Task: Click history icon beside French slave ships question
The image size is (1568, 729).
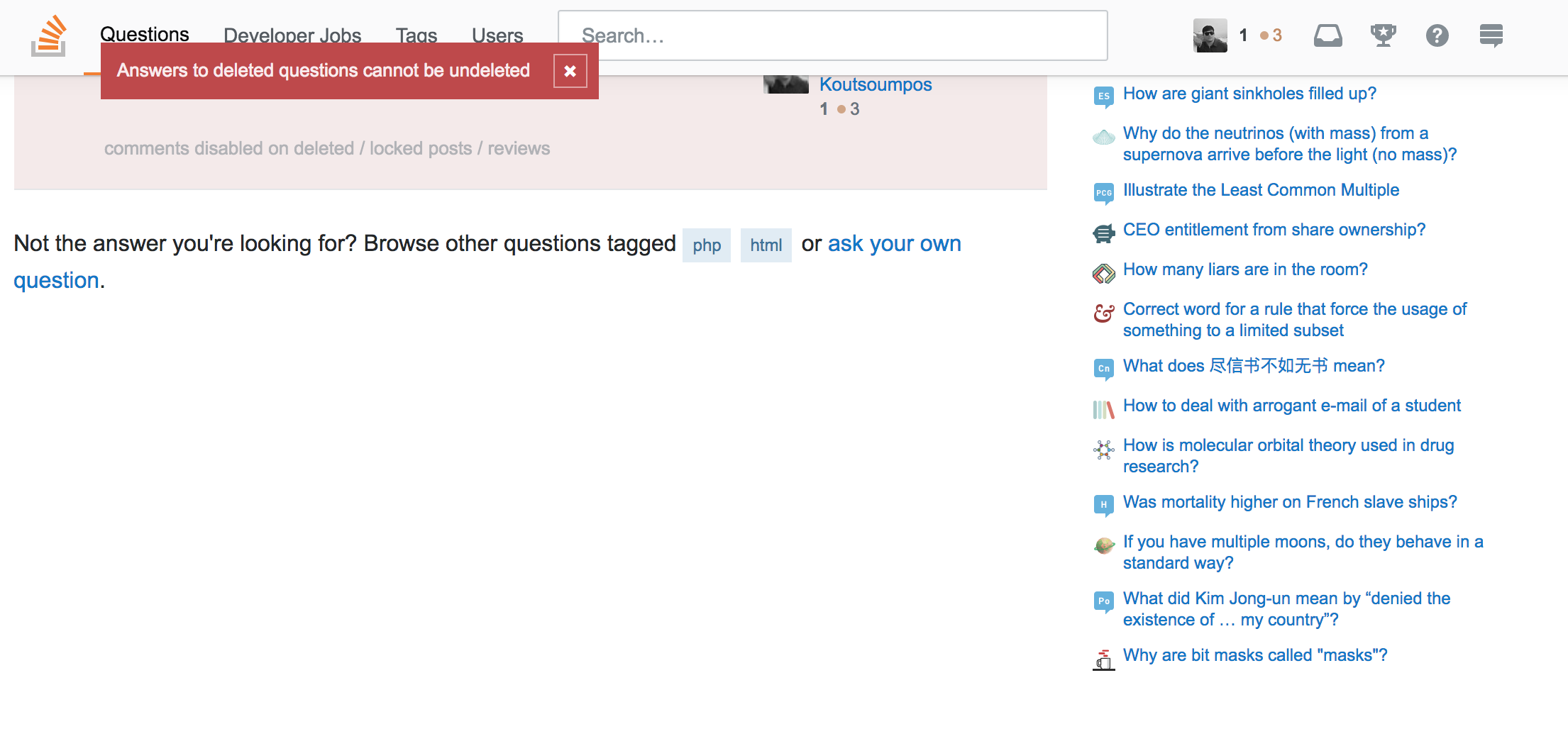Action: tap(1104, 505)
